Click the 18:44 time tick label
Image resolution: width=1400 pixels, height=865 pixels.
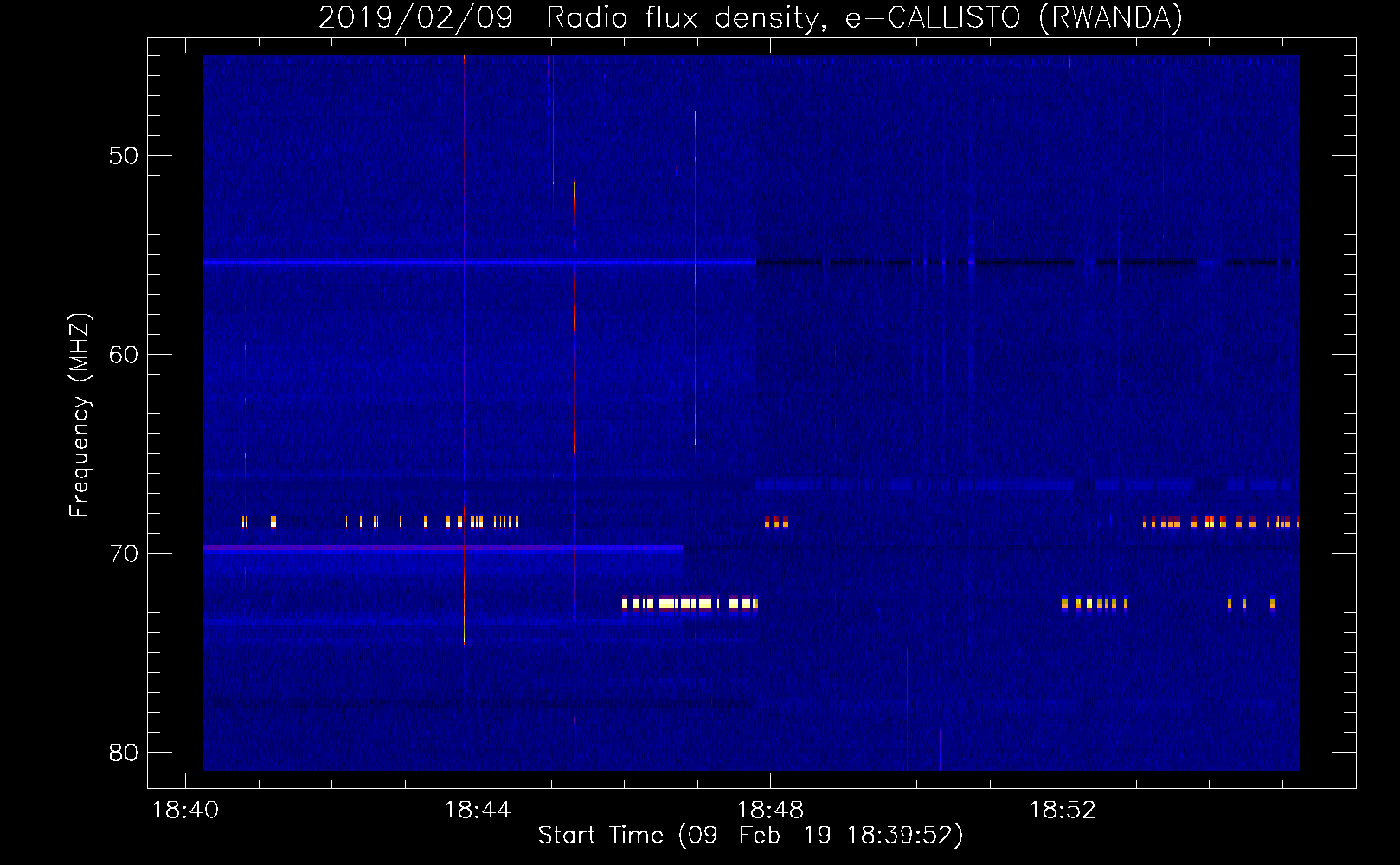478,811
